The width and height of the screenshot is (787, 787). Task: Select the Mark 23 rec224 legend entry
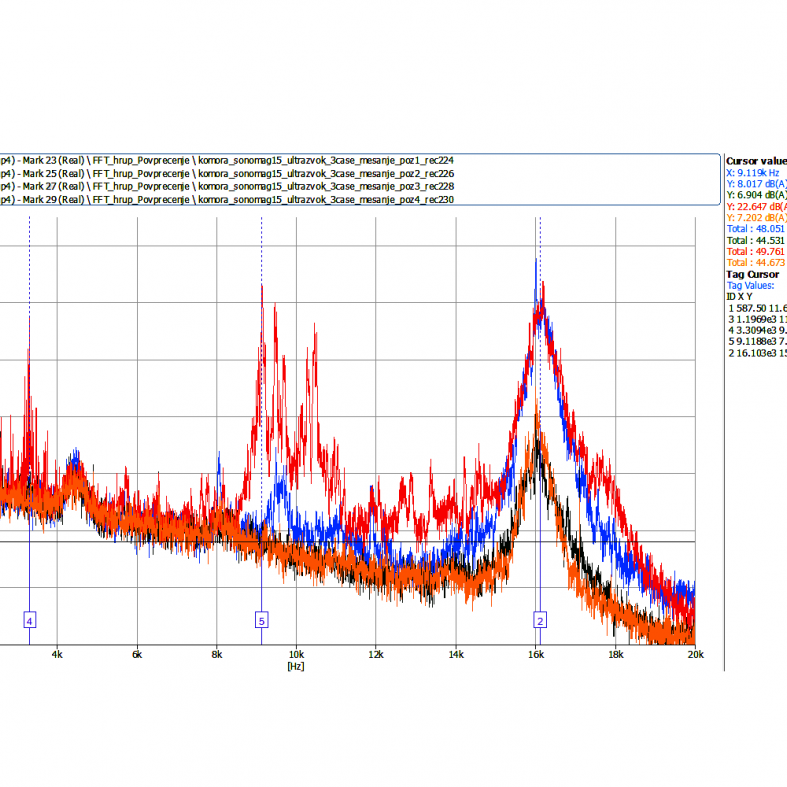coord(230,160)
